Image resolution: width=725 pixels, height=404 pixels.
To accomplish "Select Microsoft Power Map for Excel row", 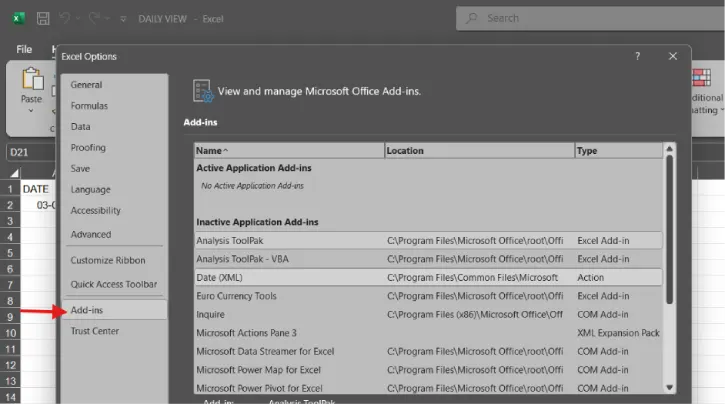I will click(x=428, y=370).
